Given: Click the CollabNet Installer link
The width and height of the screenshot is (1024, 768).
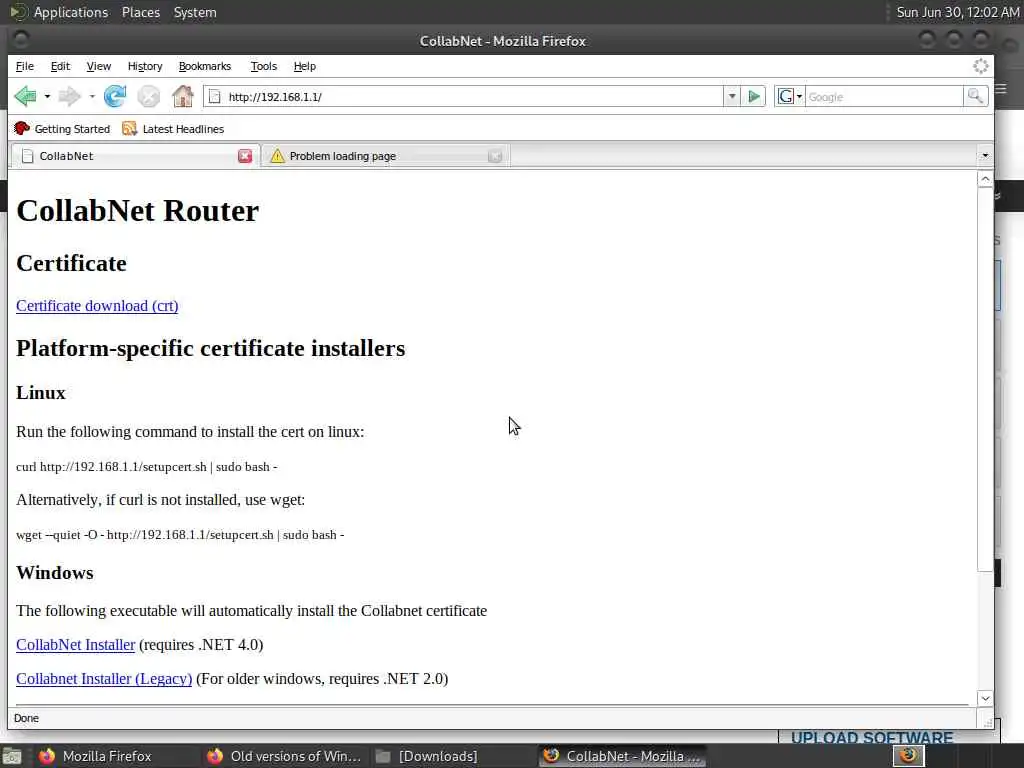Looking at the screenshot, I should point(76,645).
